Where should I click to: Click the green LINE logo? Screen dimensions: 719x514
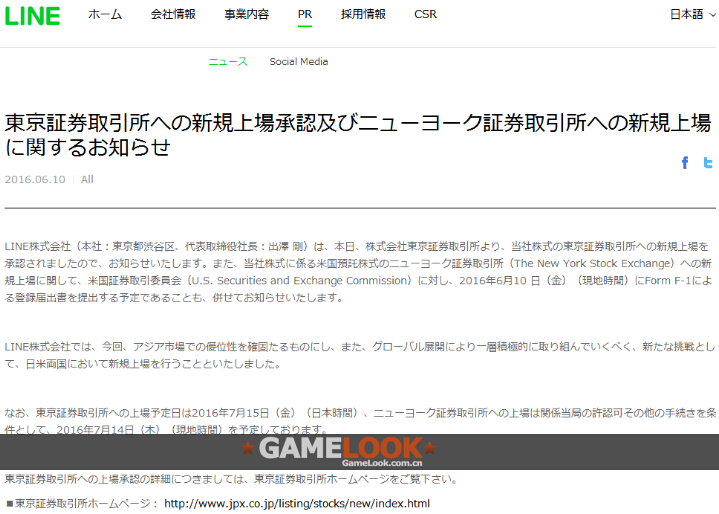[x=32, y=16]
